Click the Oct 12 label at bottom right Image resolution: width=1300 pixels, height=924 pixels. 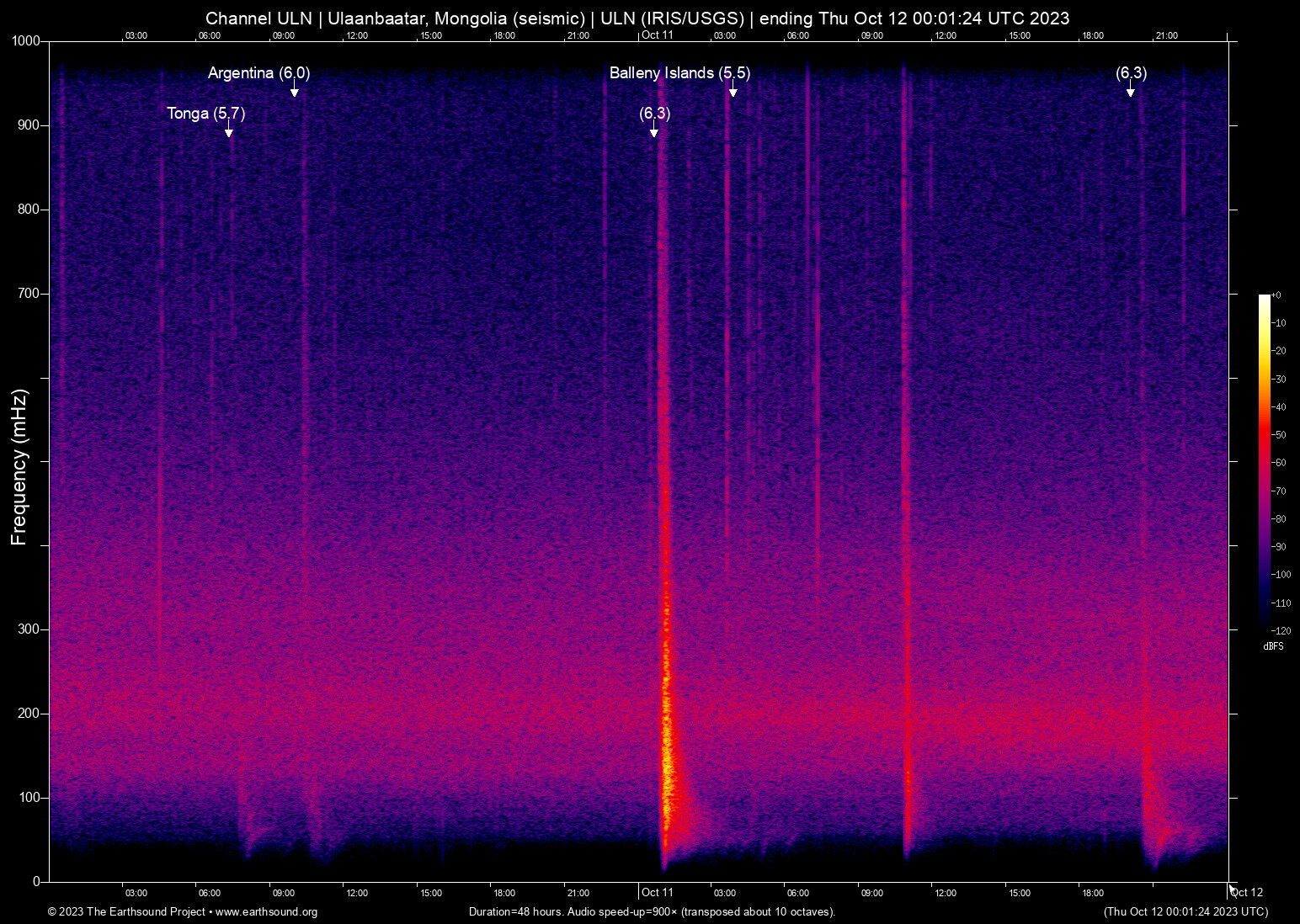1245,892
